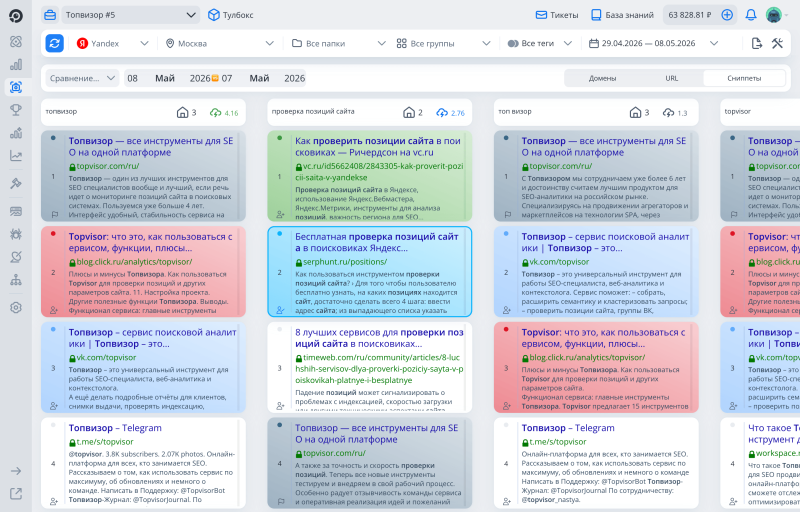
Task: Click red color dot on blog.click.ru card in топвизор column
Action: pyautogui.click(x=53, y=234)
